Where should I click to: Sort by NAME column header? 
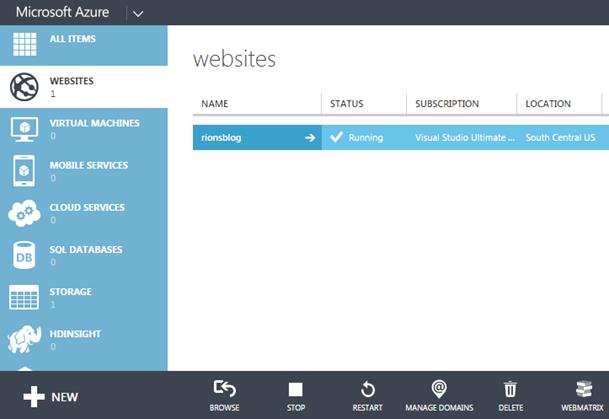[x=215, y=104]
